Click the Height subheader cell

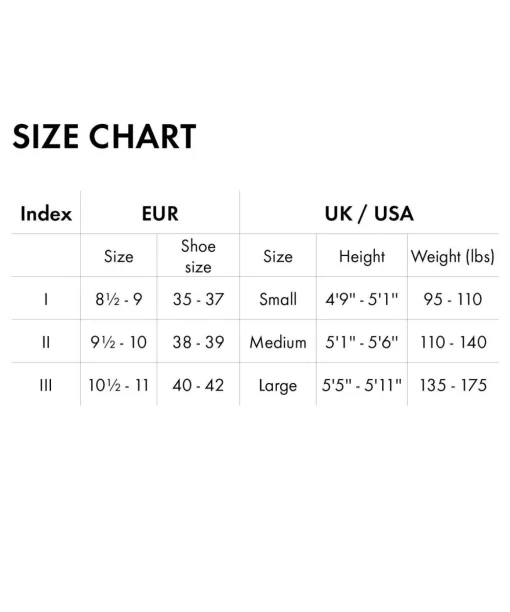362,256
